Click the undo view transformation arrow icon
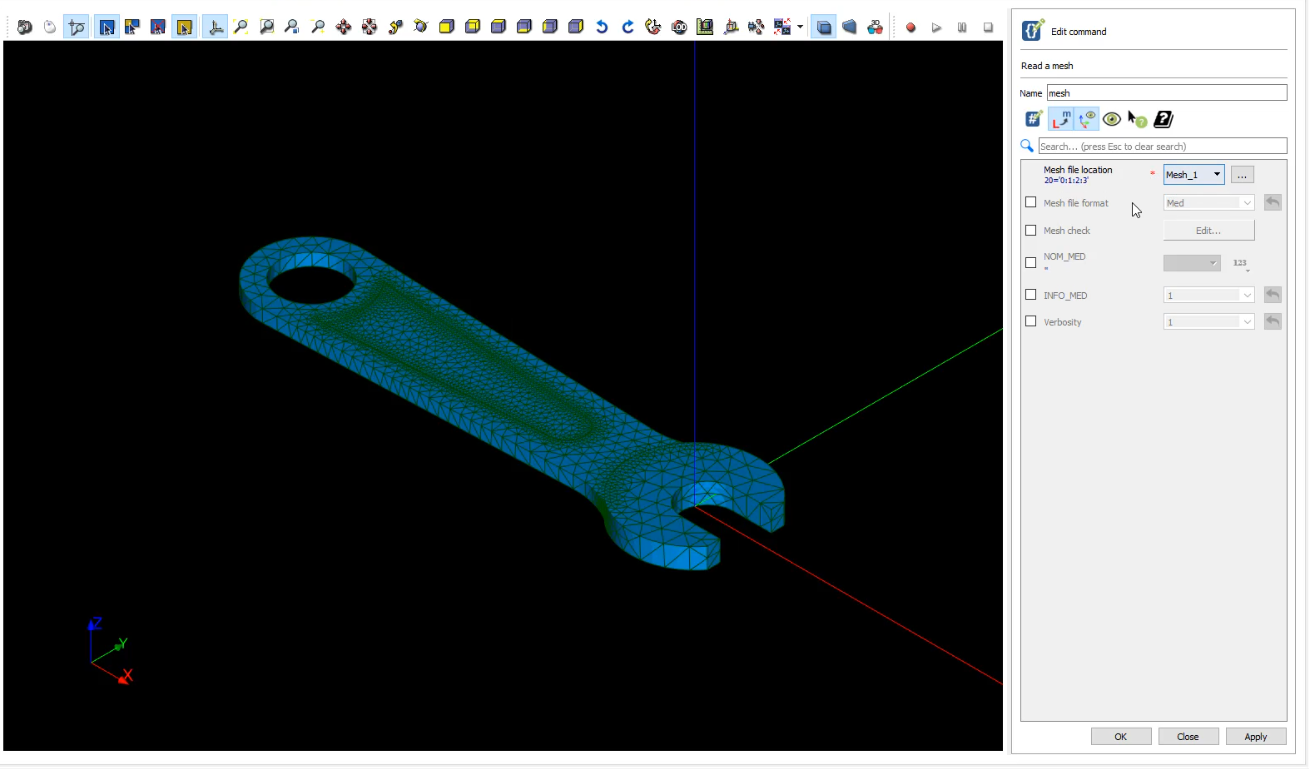The height and width of the screenshot is (769, 1309). [601, 27]
